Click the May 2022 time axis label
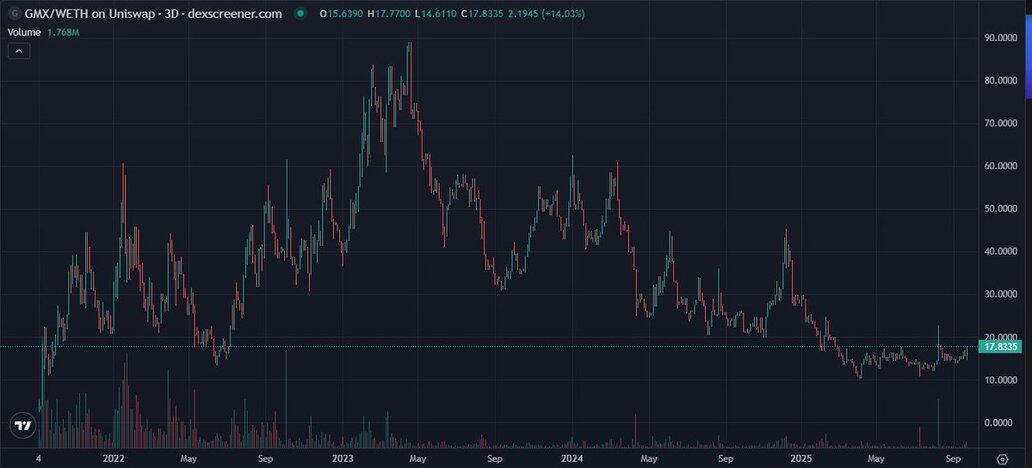Viewport: 1032px width, 468px height. click(x=188, y=458)
